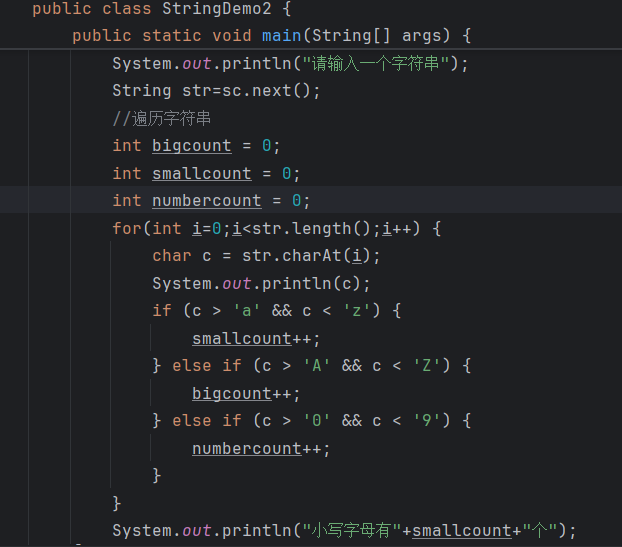622x547 pixels.
Task: Click the string "小写字母有"
Action: point(352,531)
